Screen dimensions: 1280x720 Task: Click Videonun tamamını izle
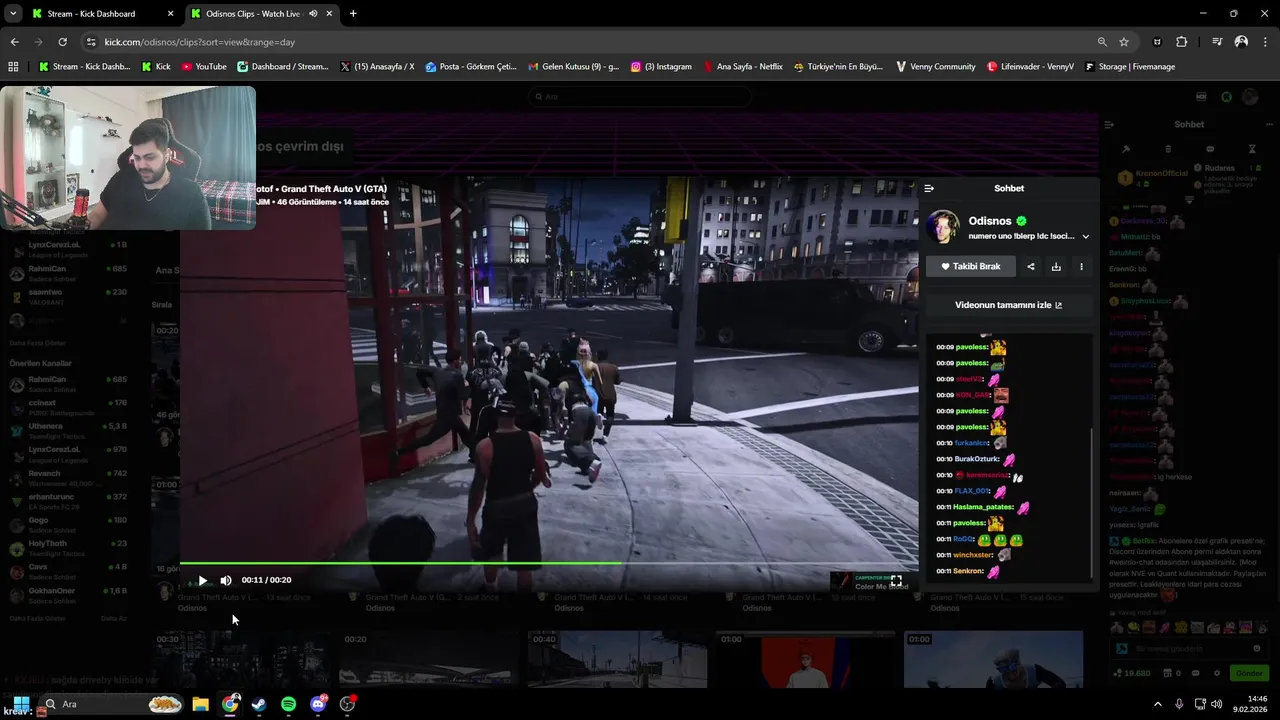pyautogui.click(x=1008, y=305)
